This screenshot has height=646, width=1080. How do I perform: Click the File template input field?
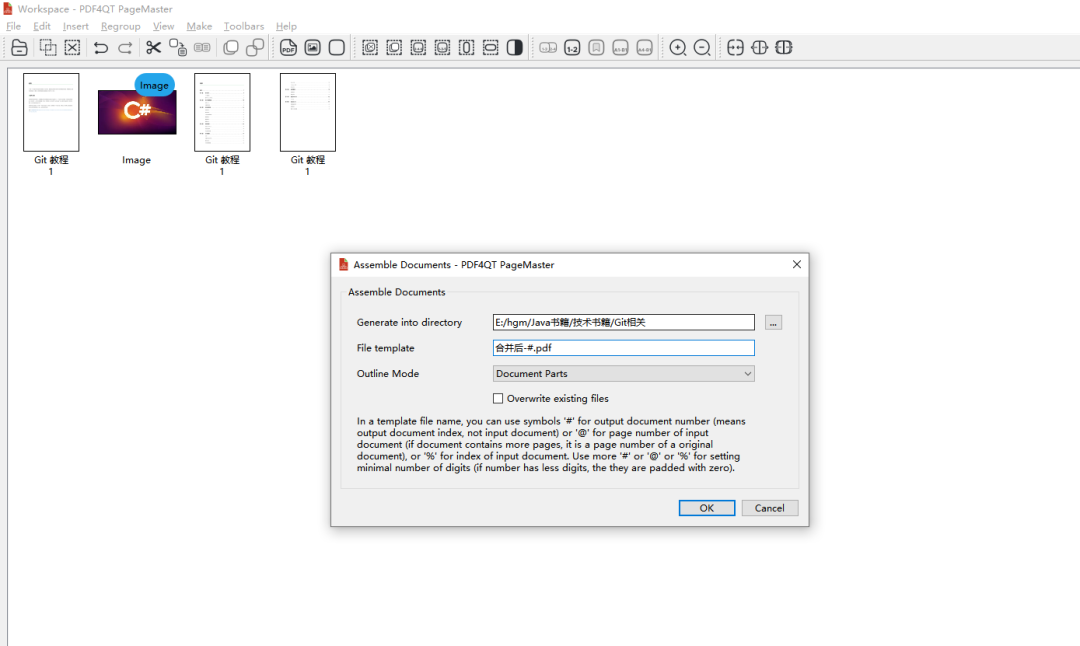pos(623,348)
